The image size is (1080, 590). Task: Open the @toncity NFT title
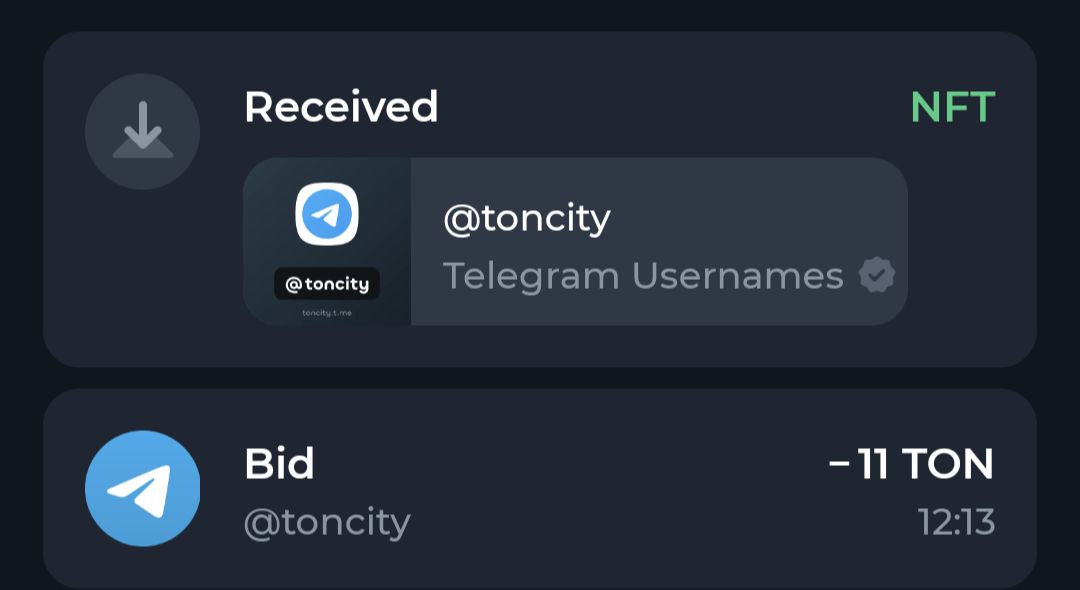coord(527,217)
